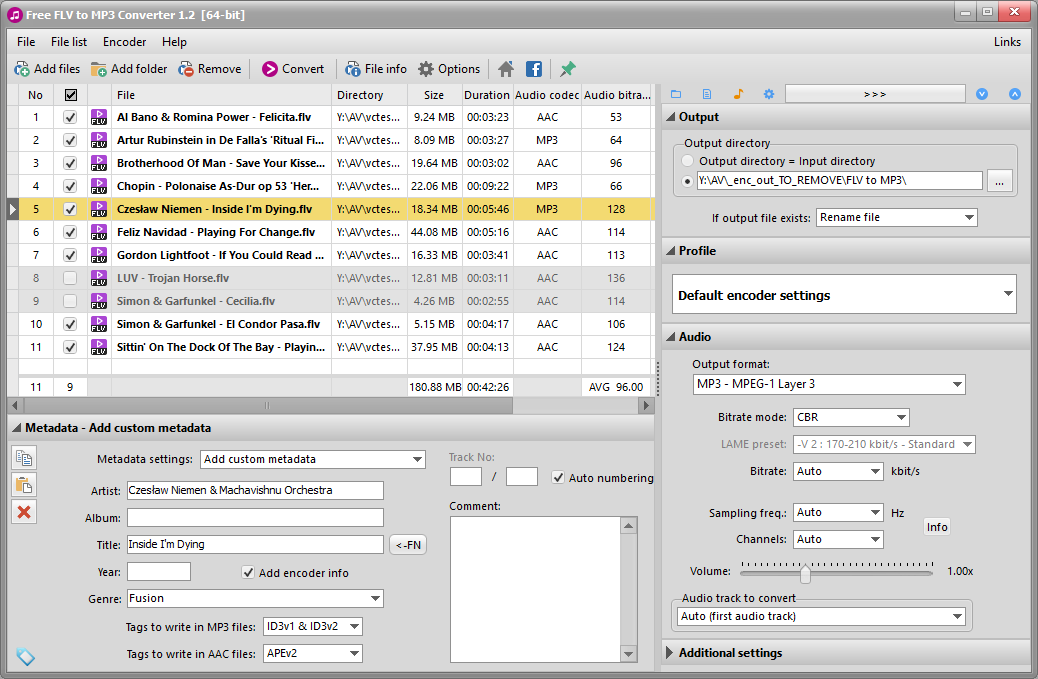Image resolution: width=1038 pixels, height=679 pixels.
Task: Uncheck the Brotherhood Of Man file
Action: pyautogui.click(x=70, y=163)
